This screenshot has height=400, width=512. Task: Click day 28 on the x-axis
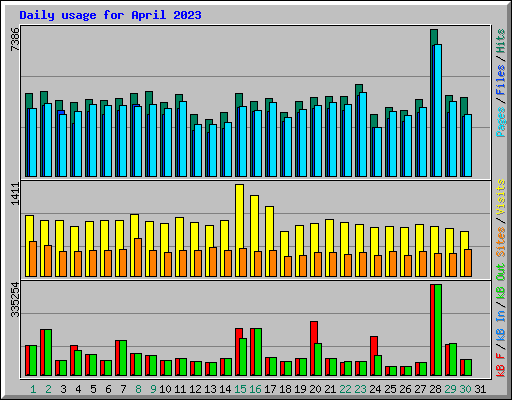tap(435, 389)
